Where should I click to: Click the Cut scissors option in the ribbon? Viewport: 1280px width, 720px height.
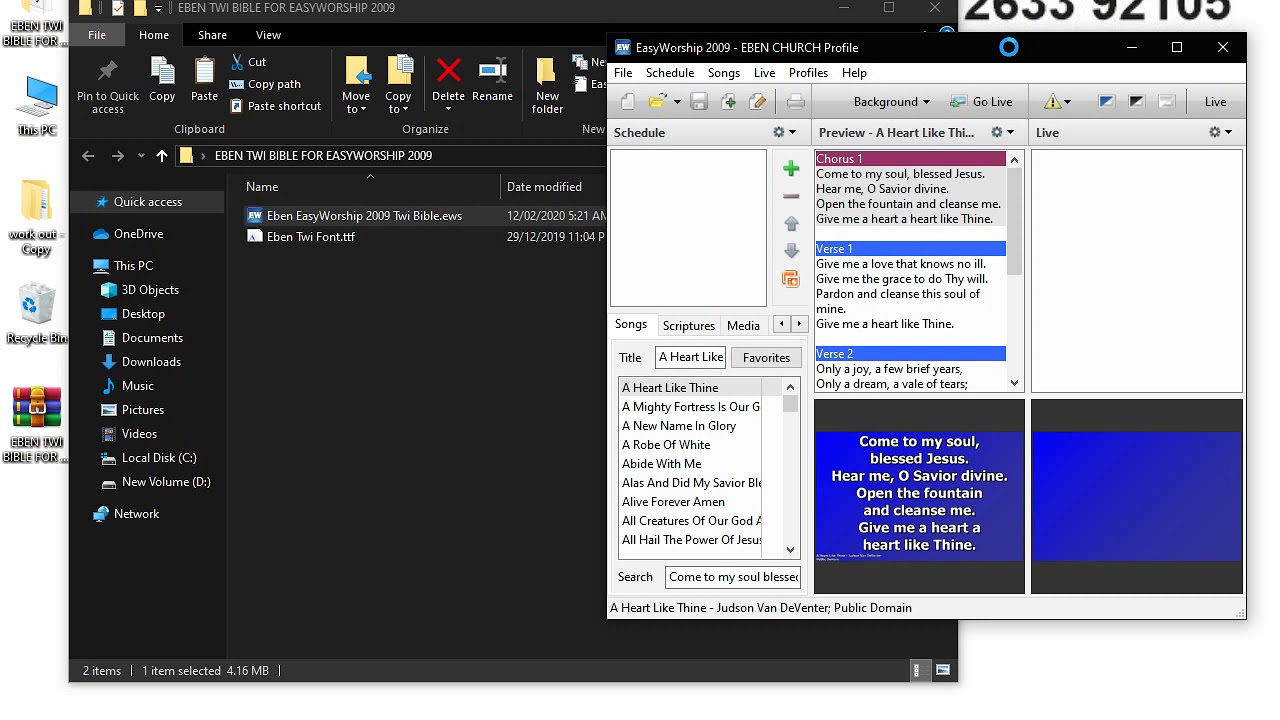pyautogui.click(x=248, y=62)
